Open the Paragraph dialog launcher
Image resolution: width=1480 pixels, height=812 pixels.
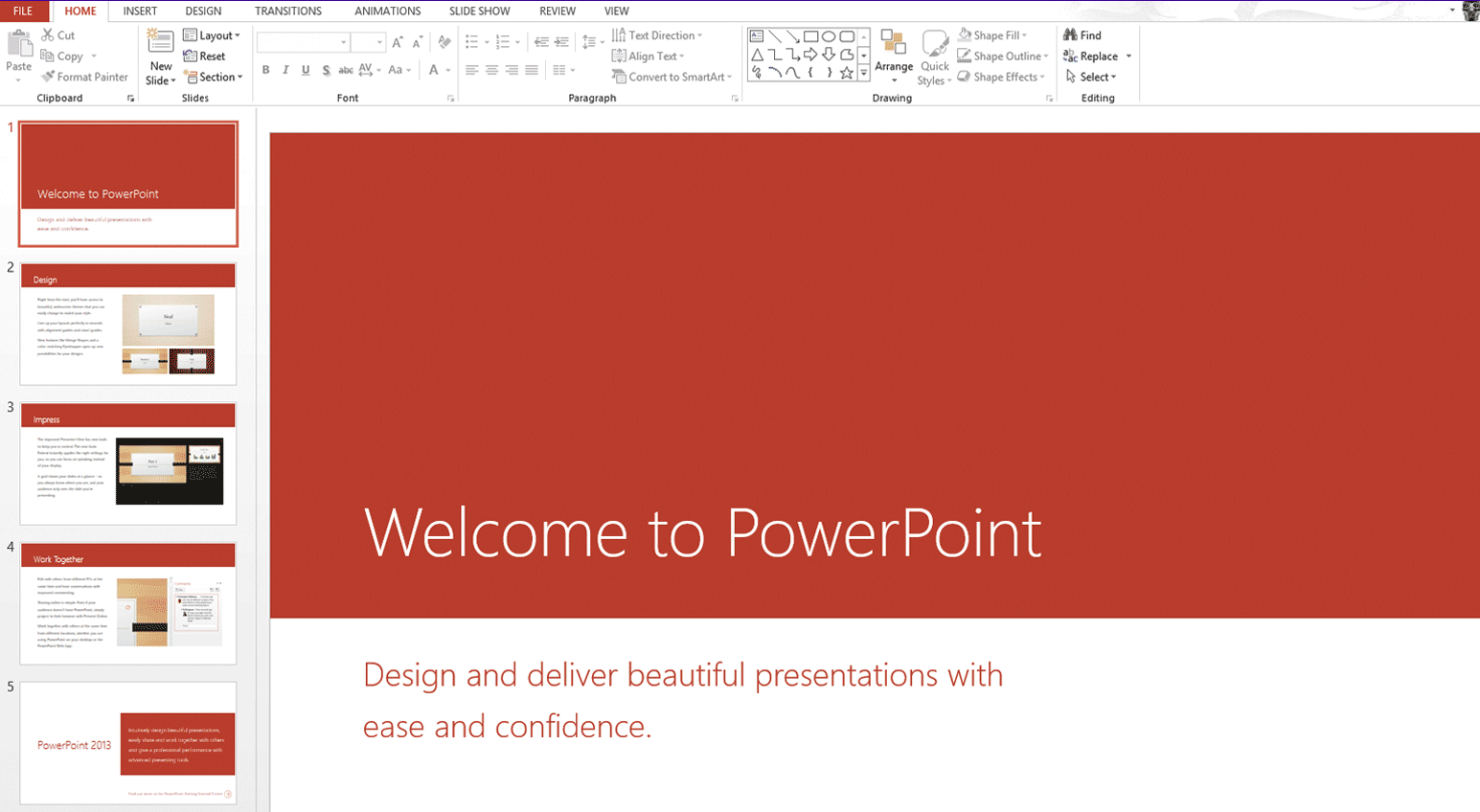click(736, 99)
